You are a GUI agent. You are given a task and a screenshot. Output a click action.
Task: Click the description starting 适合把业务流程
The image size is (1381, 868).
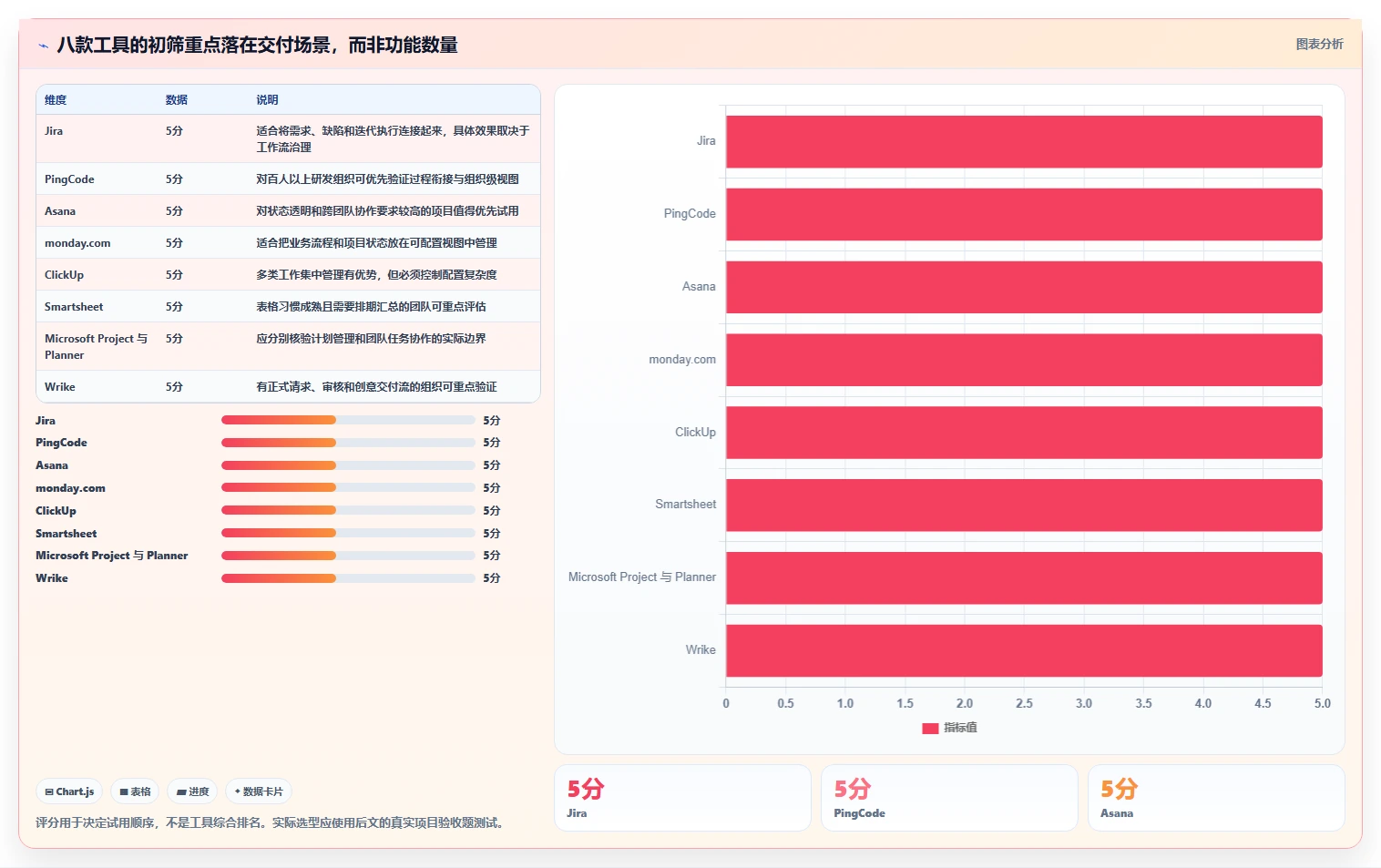(376, 243)
